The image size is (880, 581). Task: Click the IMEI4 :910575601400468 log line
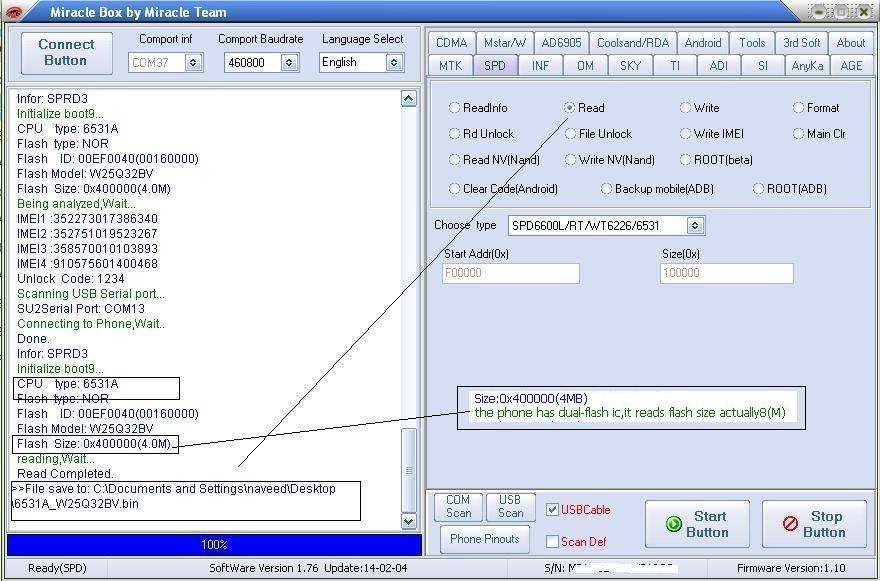pos(87,264)
